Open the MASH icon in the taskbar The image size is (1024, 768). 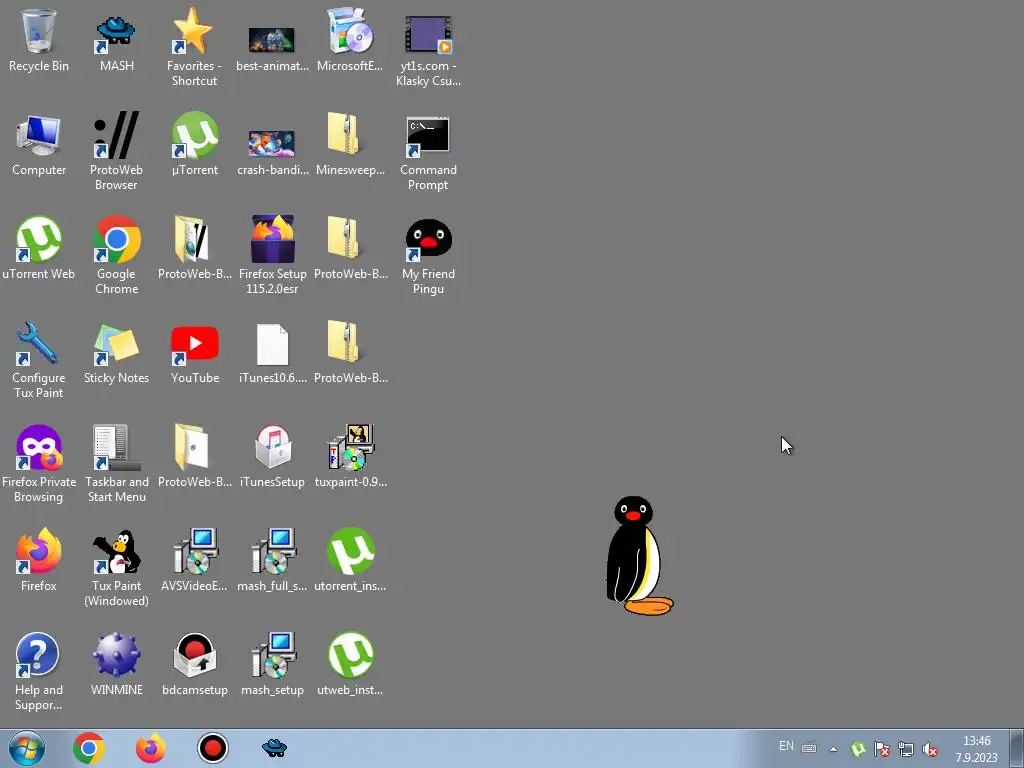[x=274, y=748]
